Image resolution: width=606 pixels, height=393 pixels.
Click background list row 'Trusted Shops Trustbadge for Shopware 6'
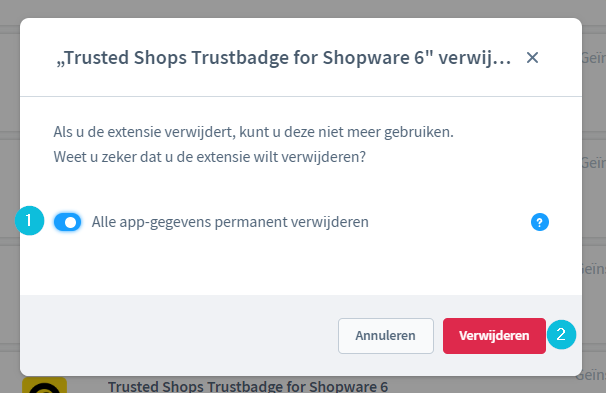248,386
